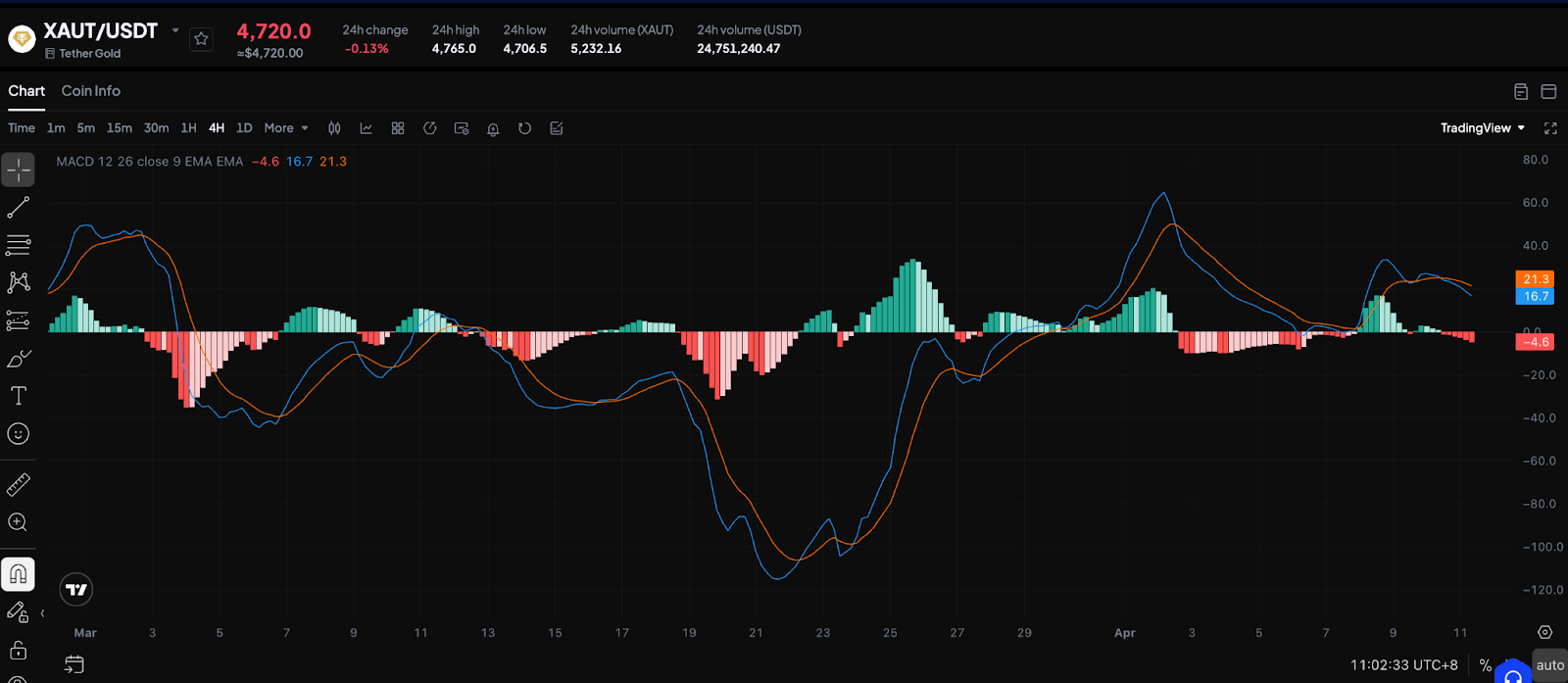
Task: Switch to the Coin Info tab
Action: click(91, 91)
